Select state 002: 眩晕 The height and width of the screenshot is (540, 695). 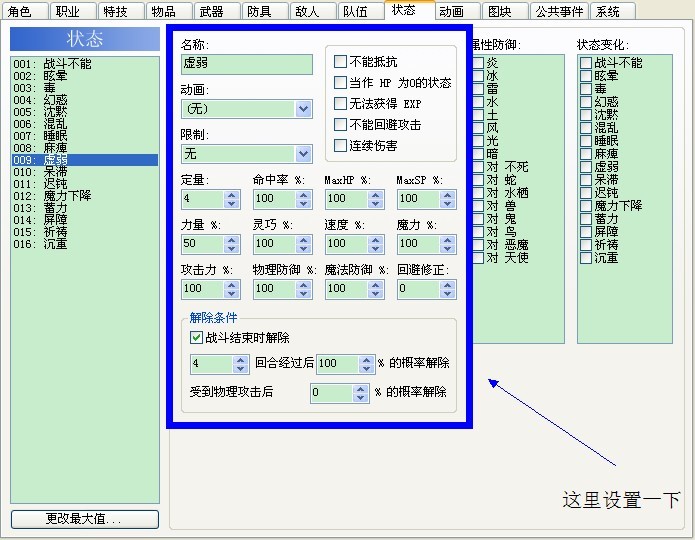click(85, 76)
